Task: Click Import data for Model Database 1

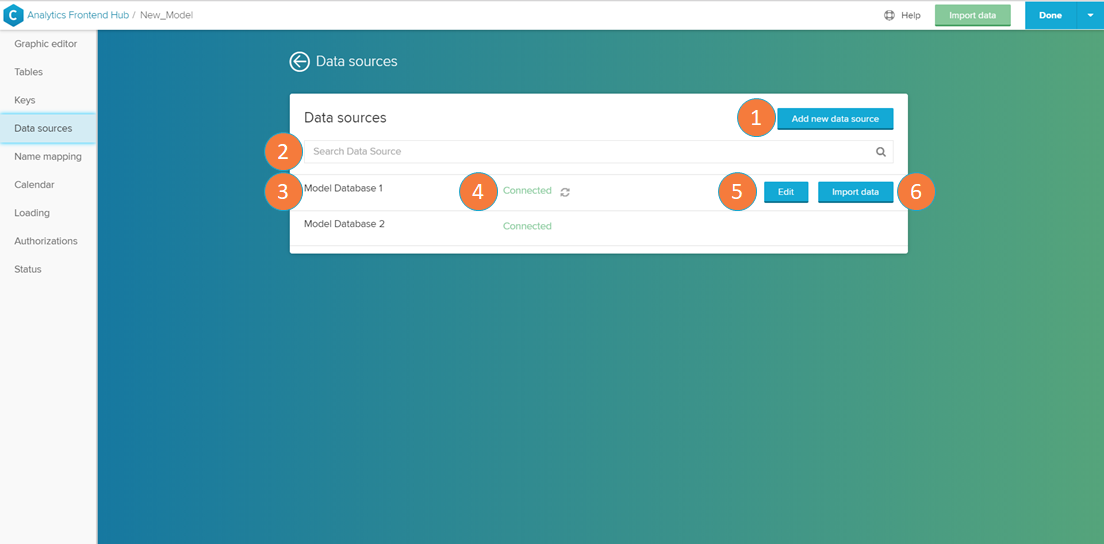Action: (855, 192)
